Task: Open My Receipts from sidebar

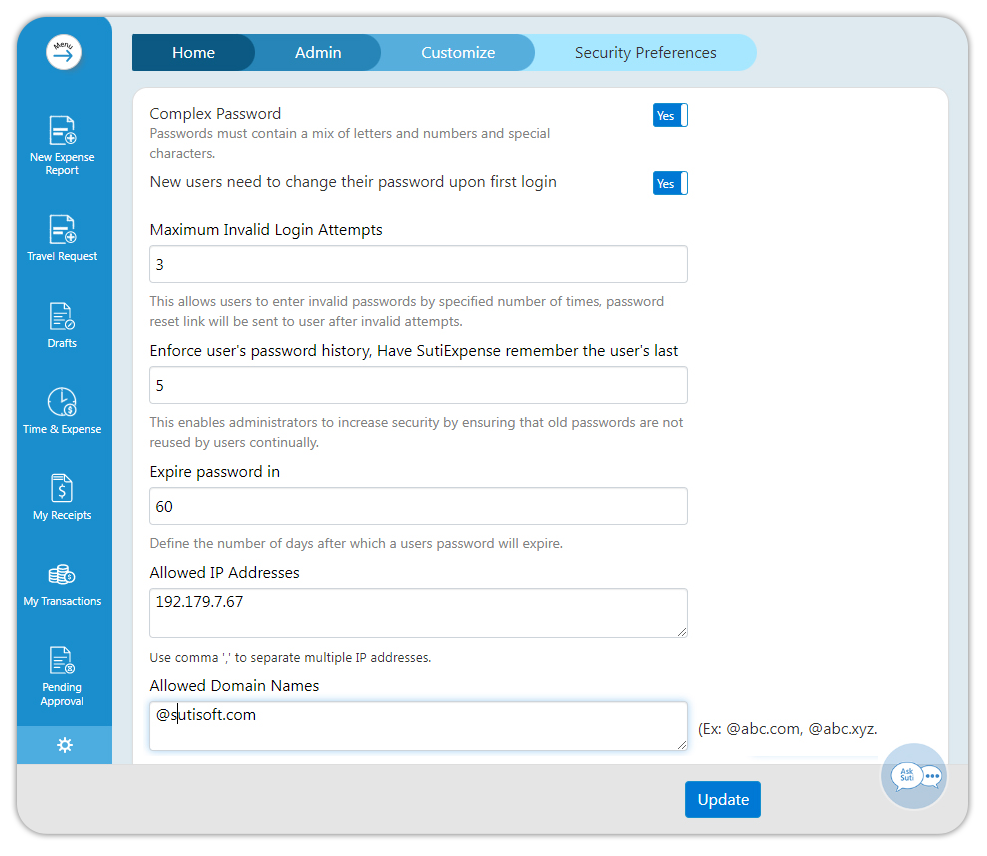Action: 62,497
